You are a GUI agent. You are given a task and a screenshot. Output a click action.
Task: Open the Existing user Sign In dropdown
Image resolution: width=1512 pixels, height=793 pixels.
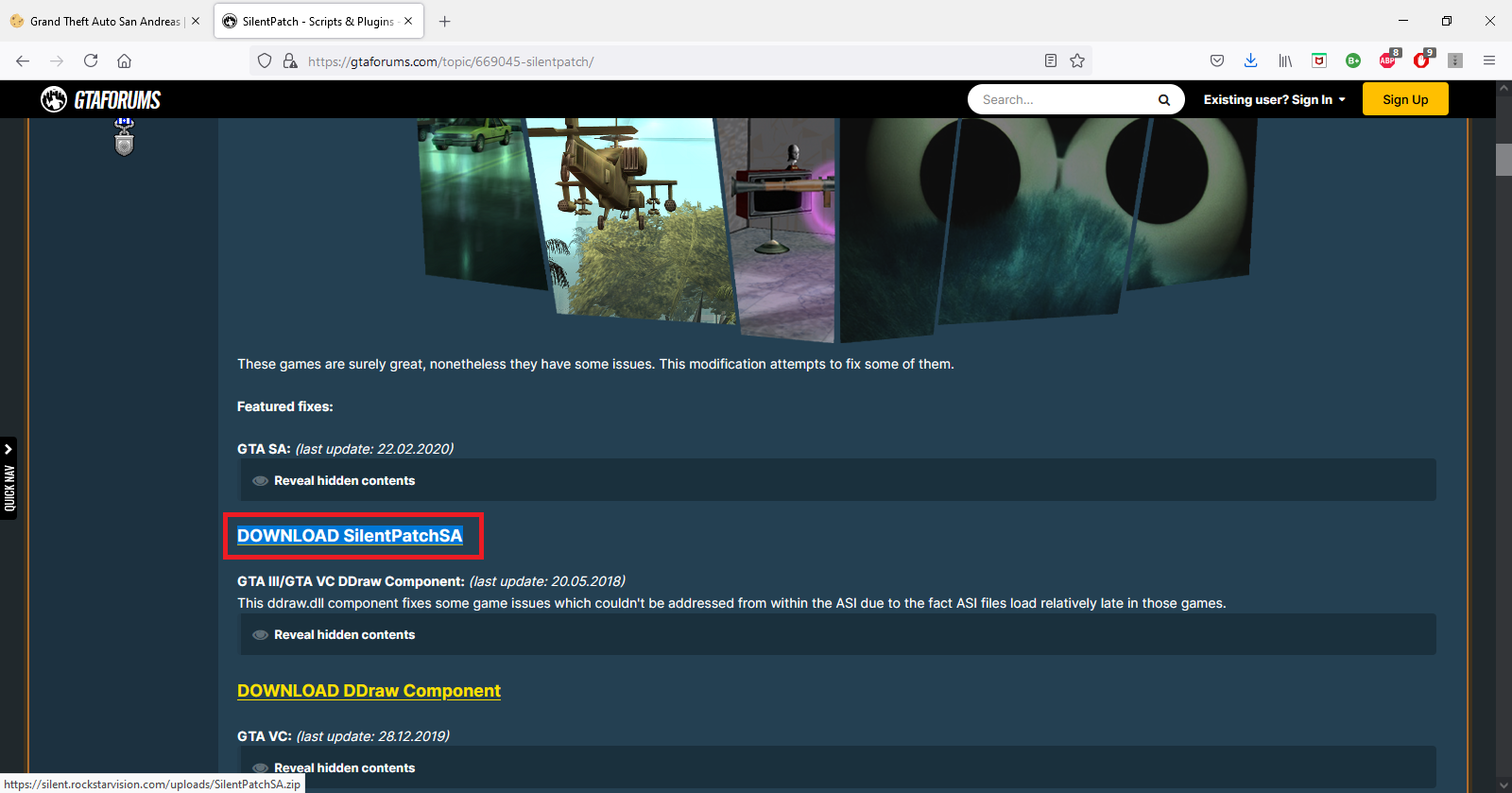pyautogui.click(x=1274, y=99)
